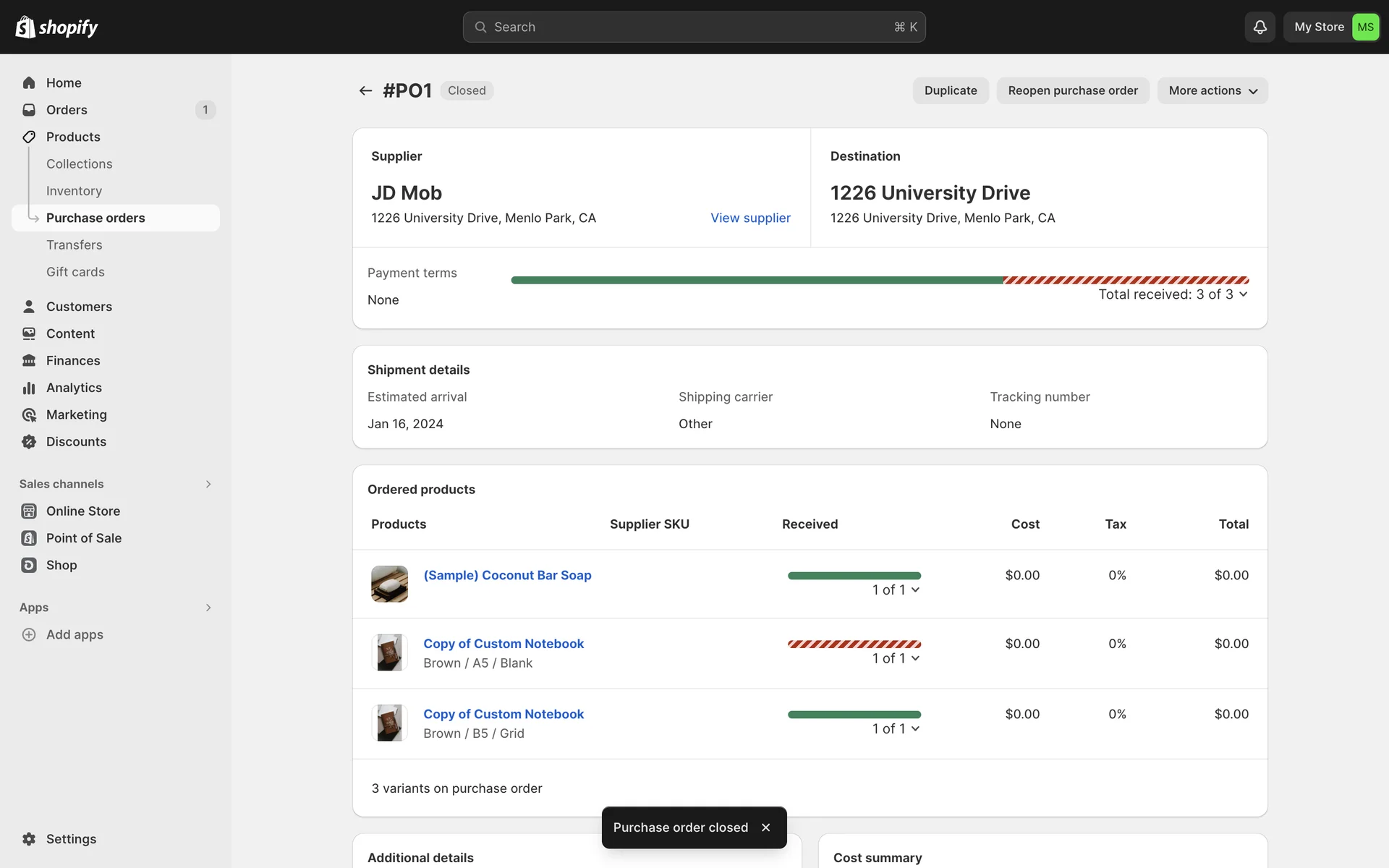Click Reopen purchase order button
Viewport: 1389px width, 868px height.
click(1072, 90)
